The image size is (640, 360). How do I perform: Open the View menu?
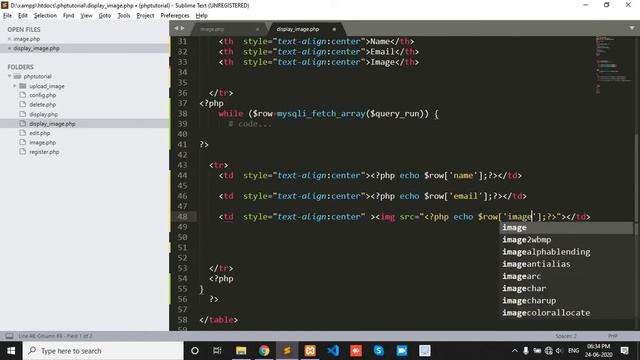[86, 16]
